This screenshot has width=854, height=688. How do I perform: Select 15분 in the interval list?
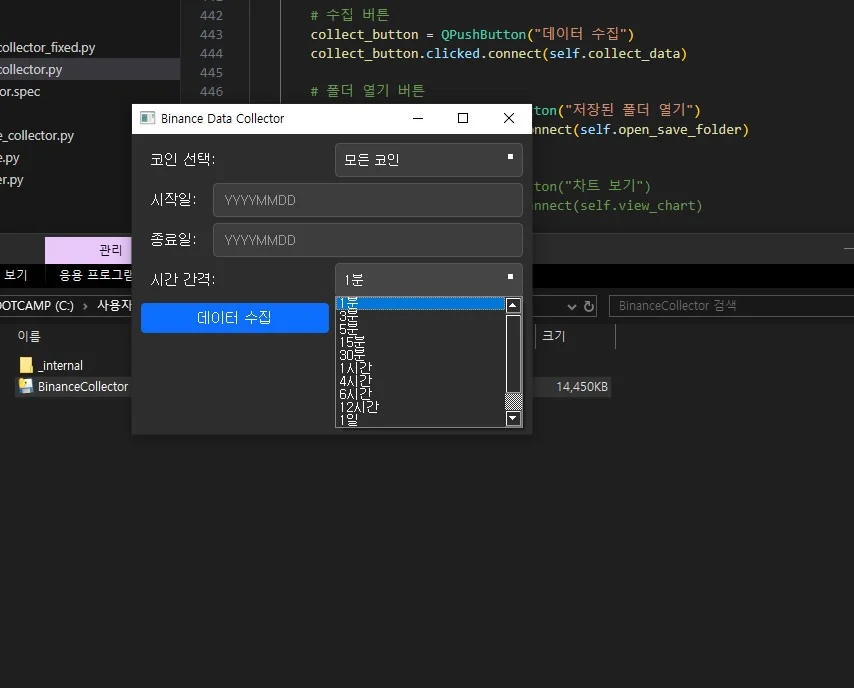coord(420,342)
